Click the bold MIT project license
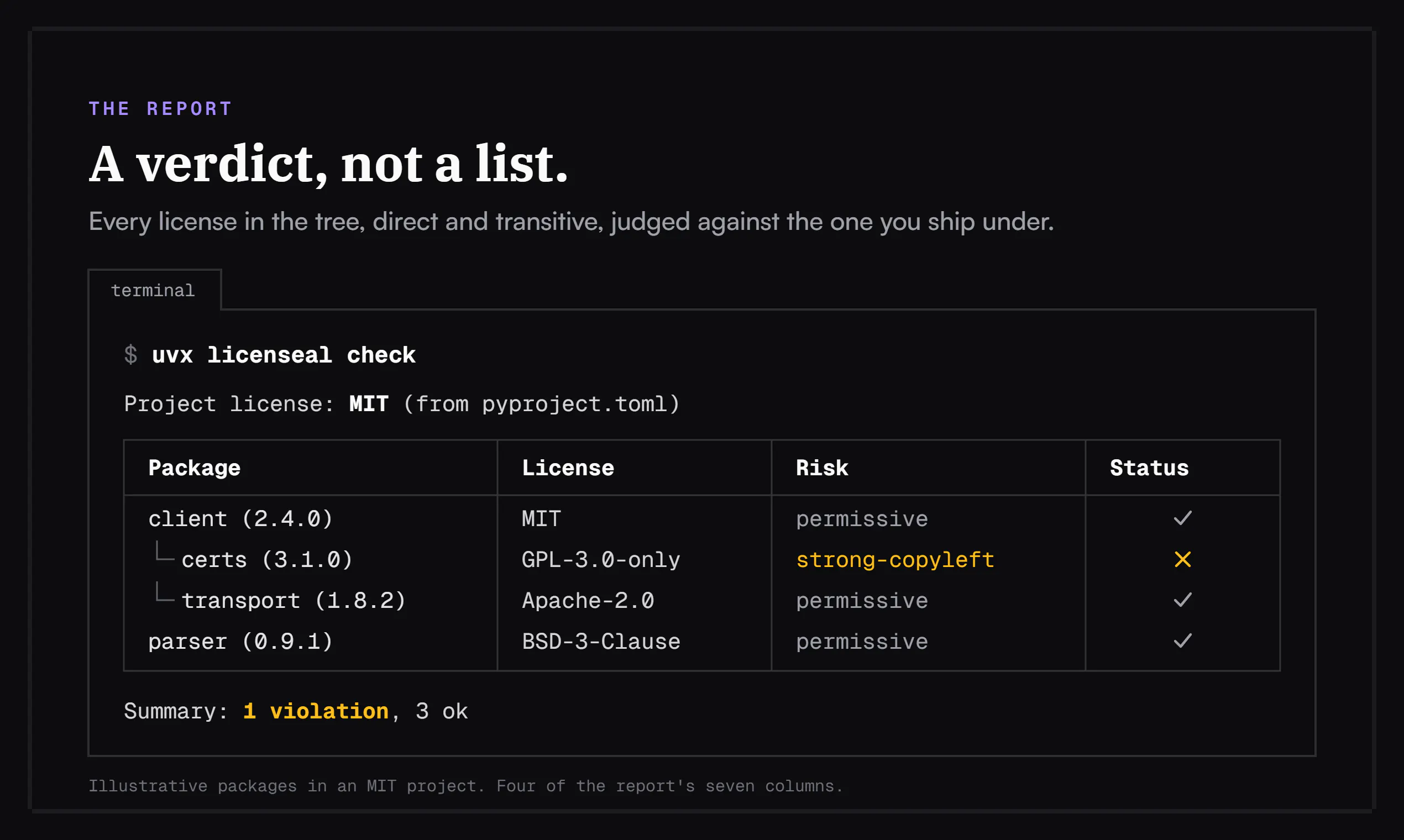Image resolution: width=1404 pixels, height=840 pixels. point(369,404)
